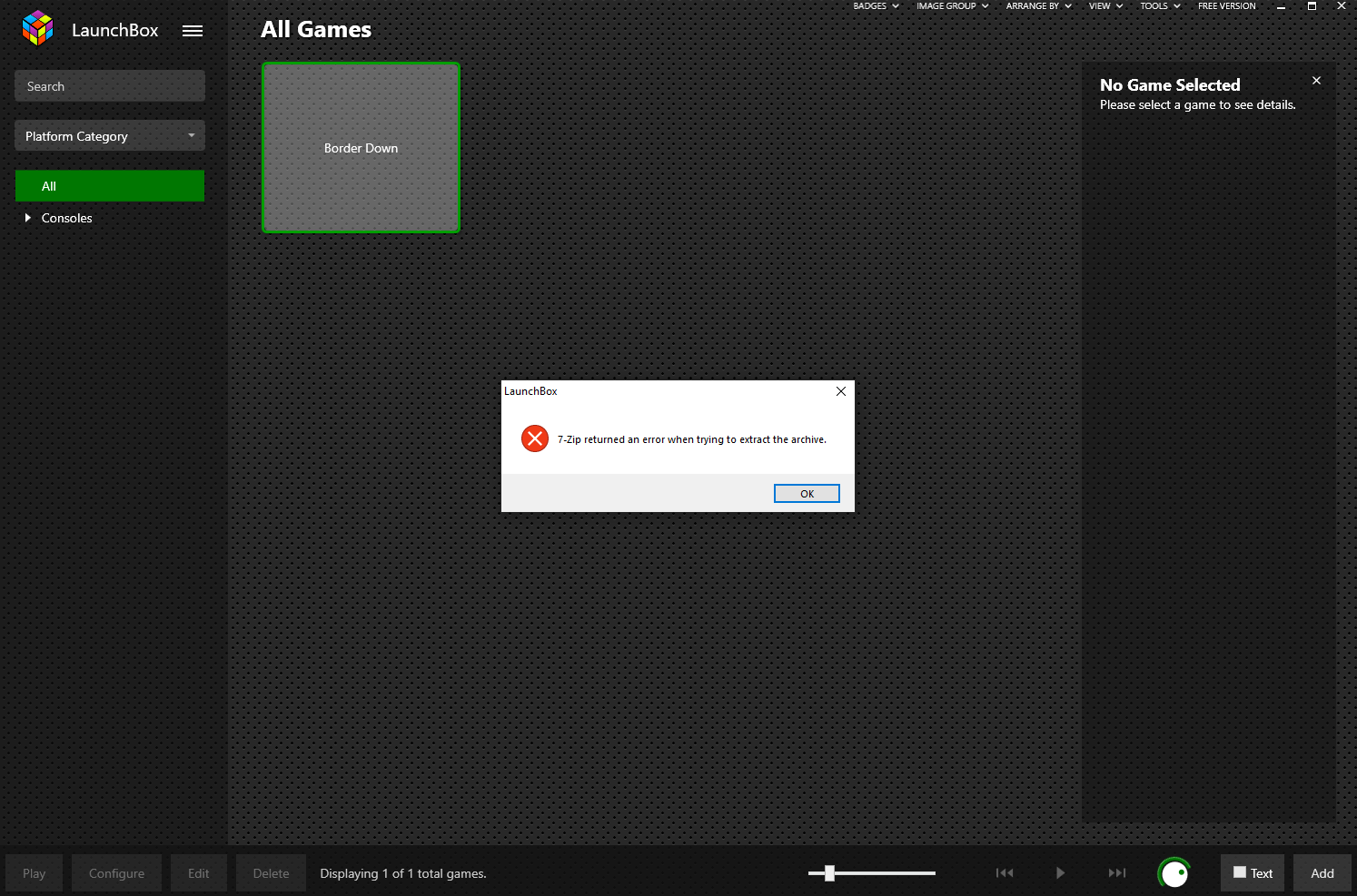Click OK in the 7-Zip error dialog
This screenshot has width=1357, height=896.
pyautogui.click(x=807, y=494)
